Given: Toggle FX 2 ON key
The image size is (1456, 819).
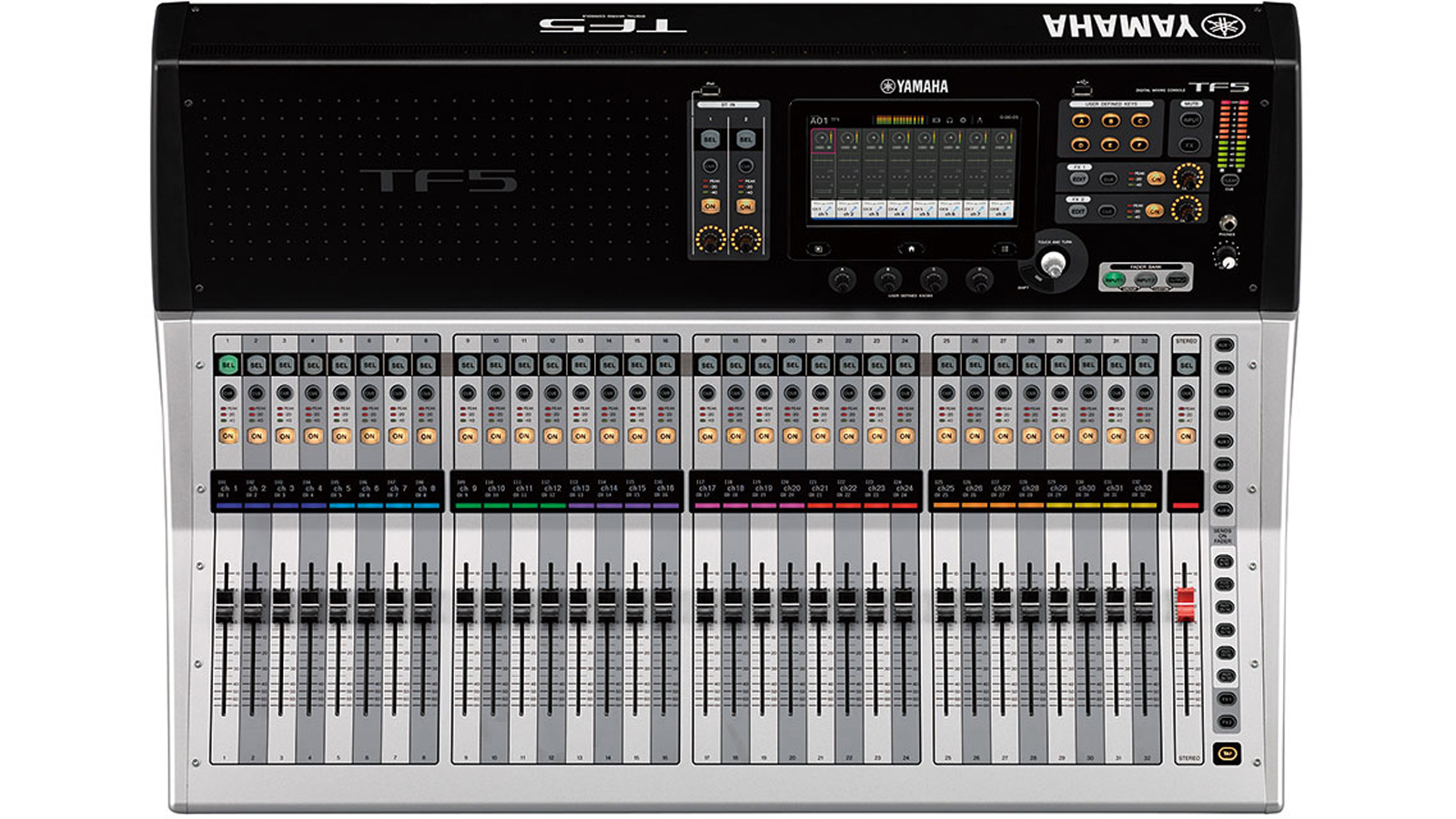Looking at the screenshot, I should click(1154, 210).
